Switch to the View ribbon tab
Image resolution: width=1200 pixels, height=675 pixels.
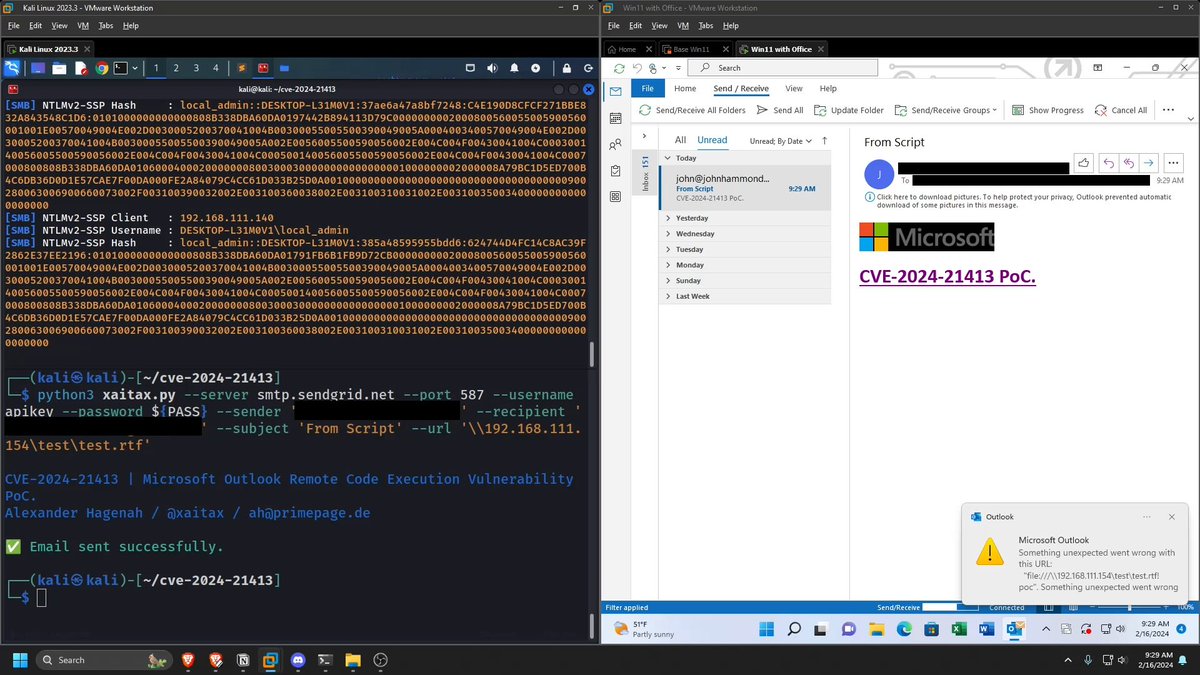click(793, 88)
